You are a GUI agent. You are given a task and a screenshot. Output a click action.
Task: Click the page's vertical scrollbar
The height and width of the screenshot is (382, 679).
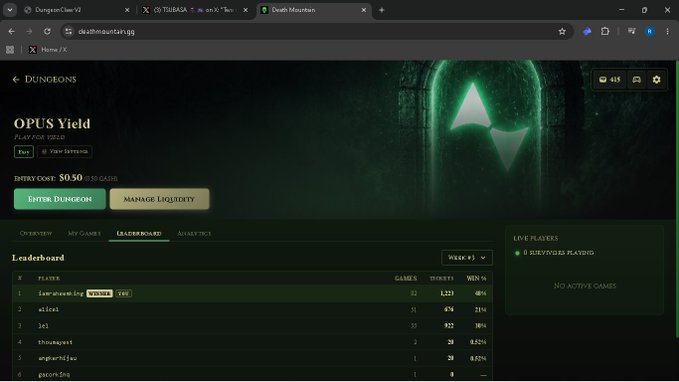[x=677, y=199]
